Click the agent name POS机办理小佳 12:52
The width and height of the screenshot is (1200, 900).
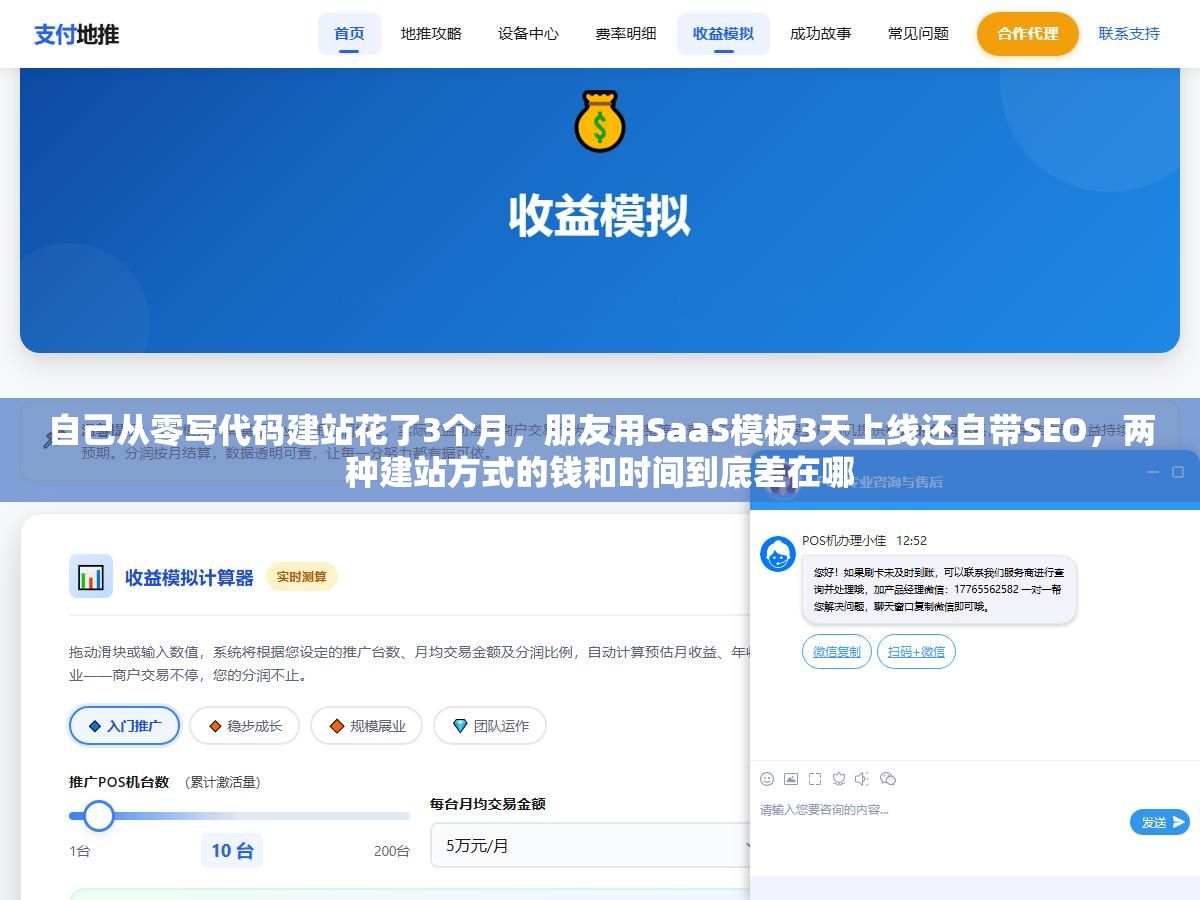tap(864, 540)
